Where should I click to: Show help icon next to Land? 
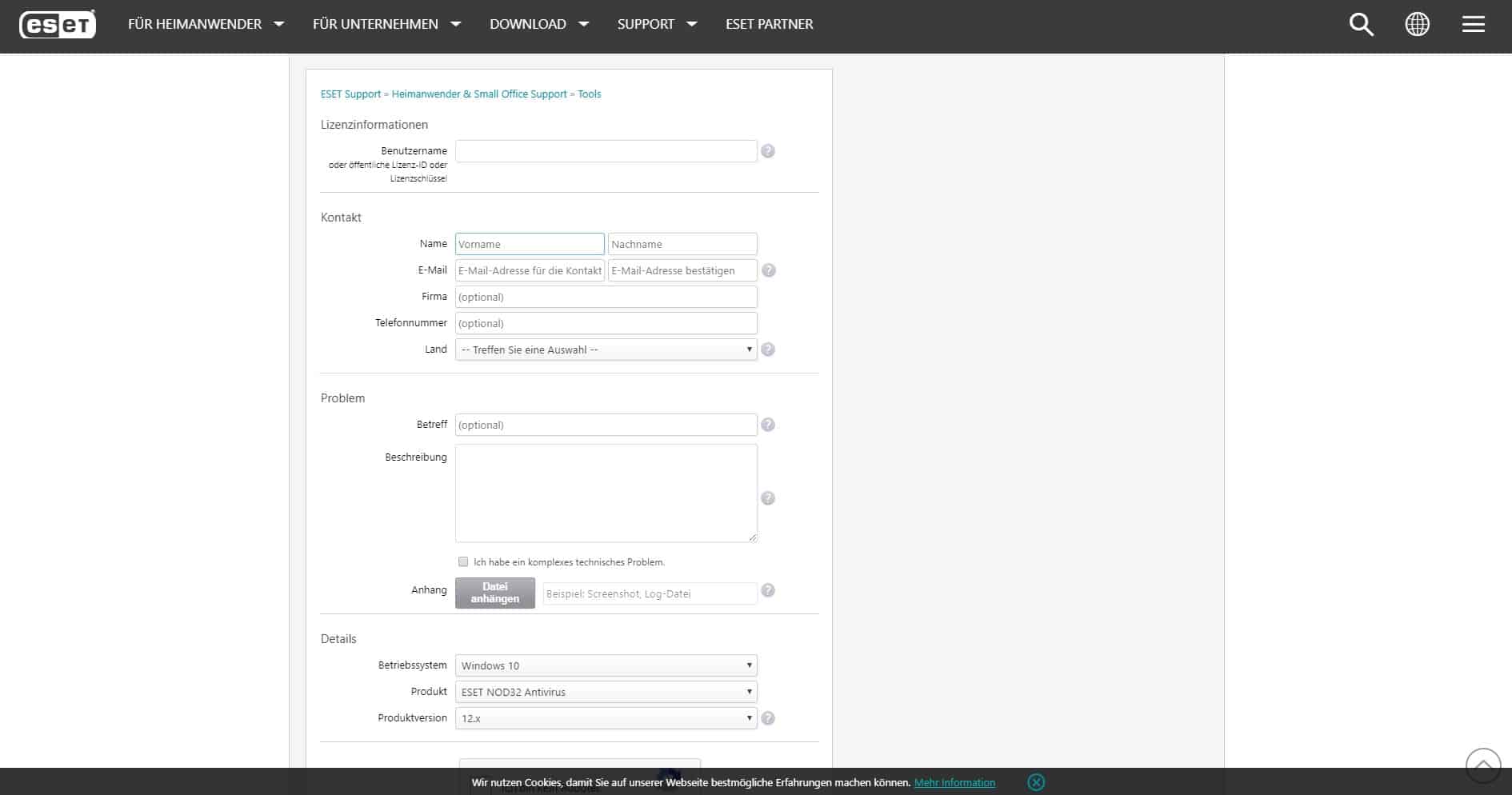[767, 350]
